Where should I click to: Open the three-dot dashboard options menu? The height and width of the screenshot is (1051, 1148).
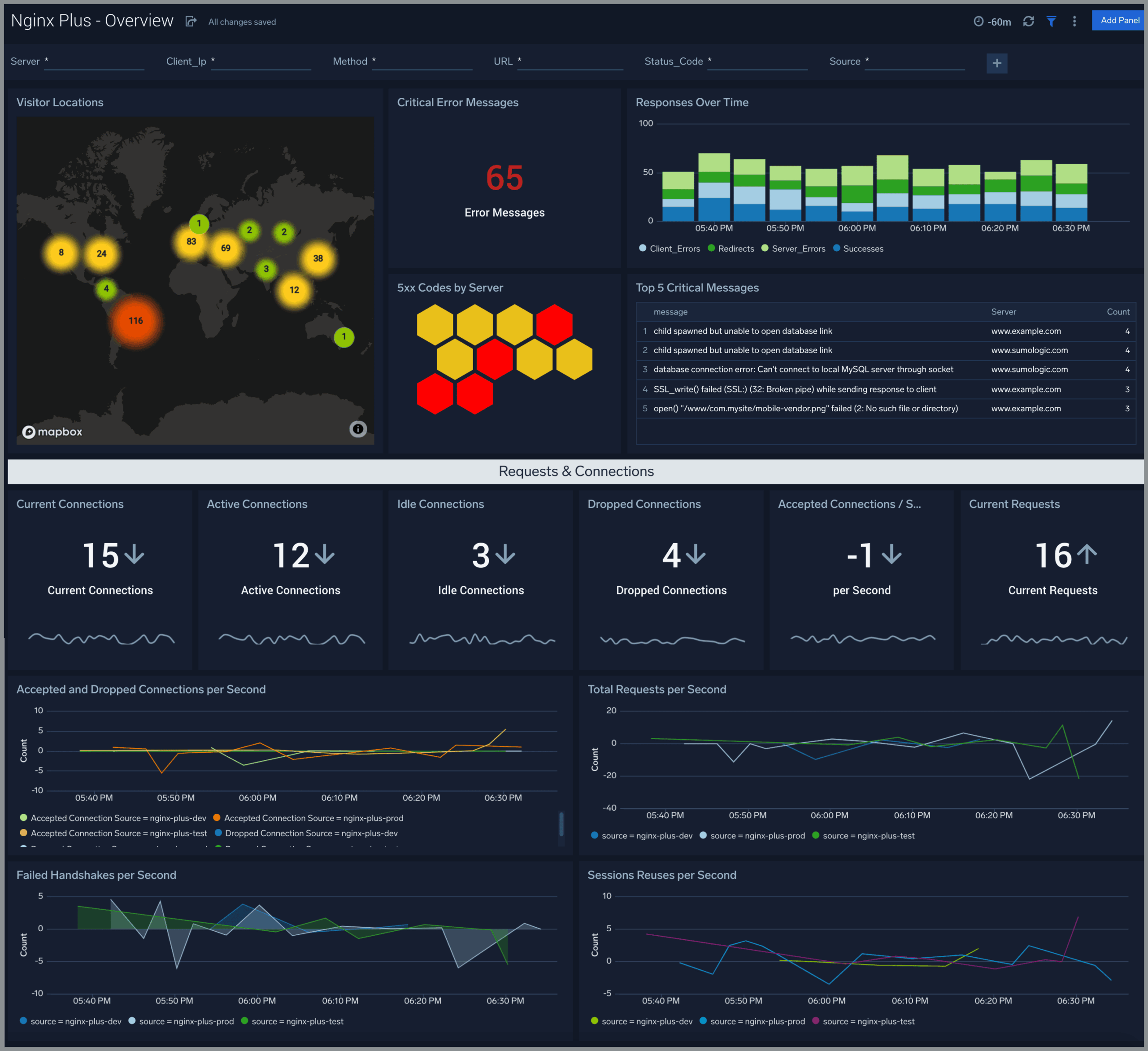pyautogui.click(x=1074, y=21)
